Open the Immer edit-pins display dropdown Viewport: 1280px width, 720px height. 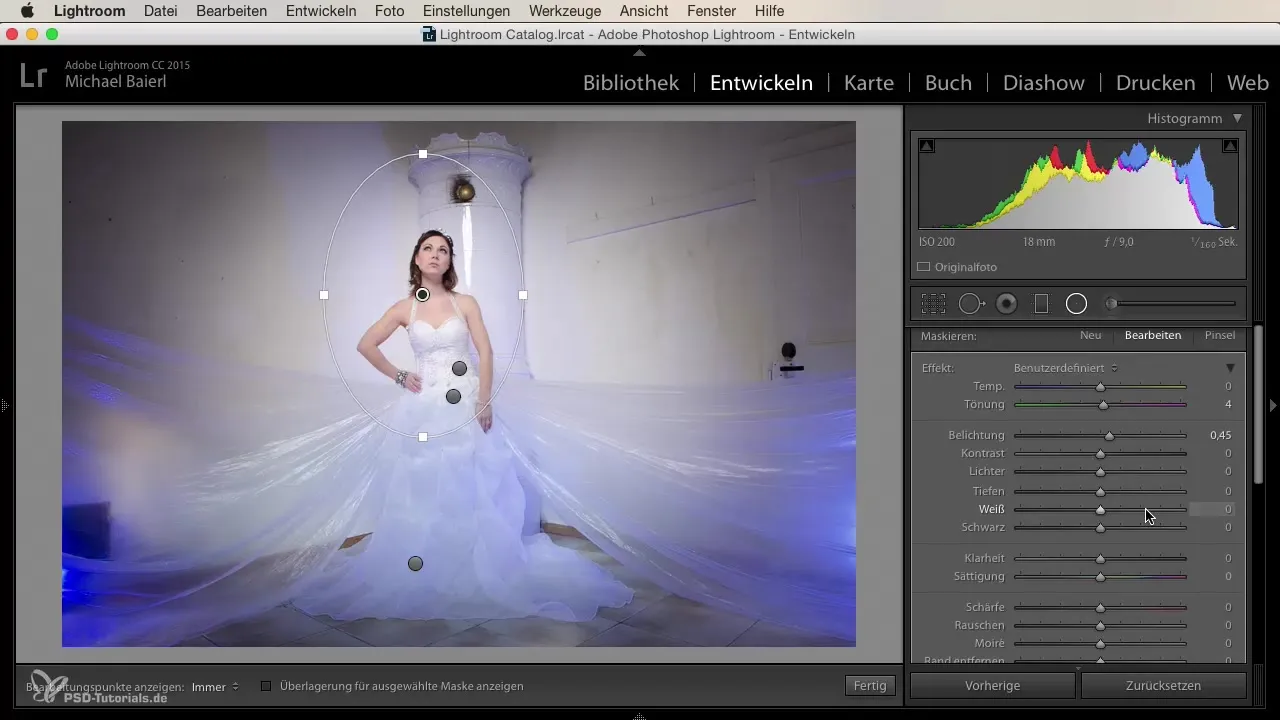click(215, 686)
